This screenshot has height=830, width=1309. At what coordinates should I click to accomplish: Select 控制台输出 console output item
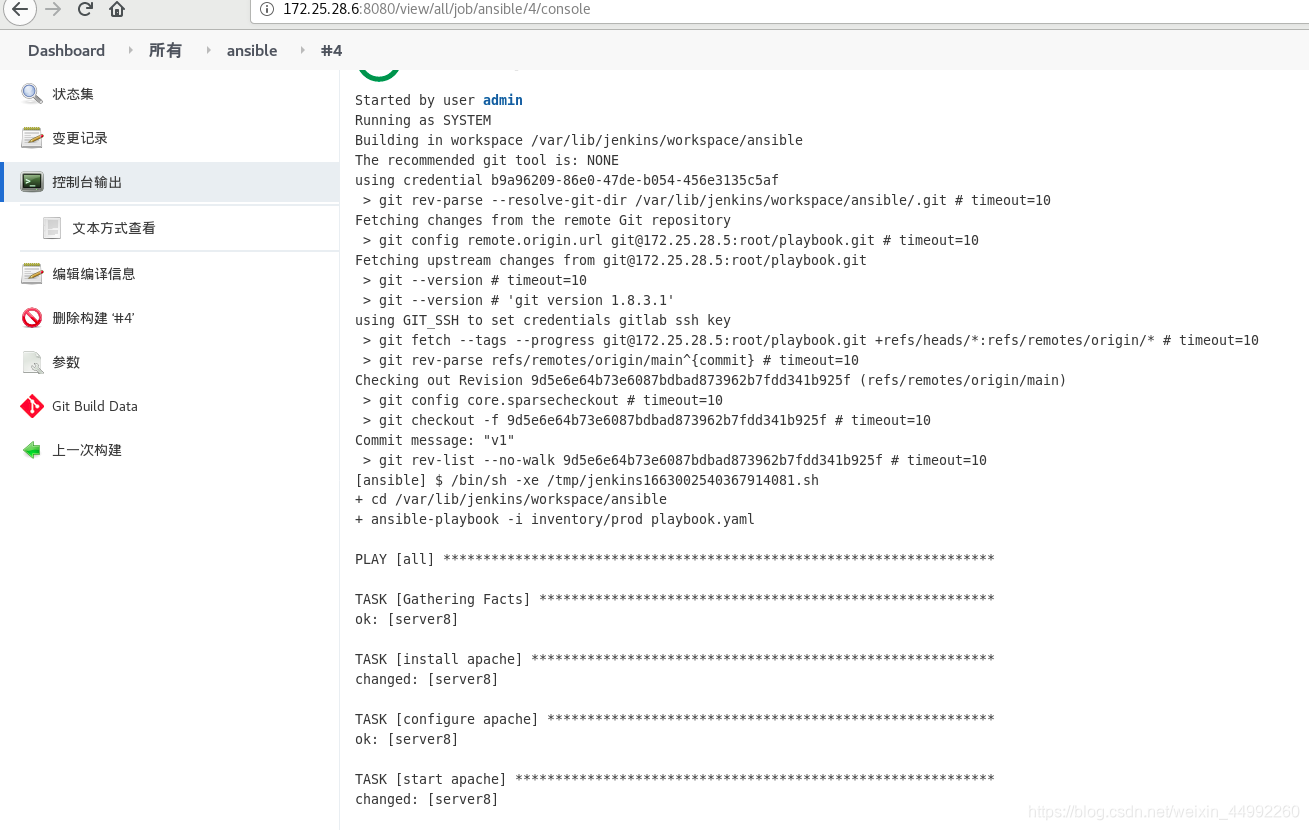coord(87,182)
